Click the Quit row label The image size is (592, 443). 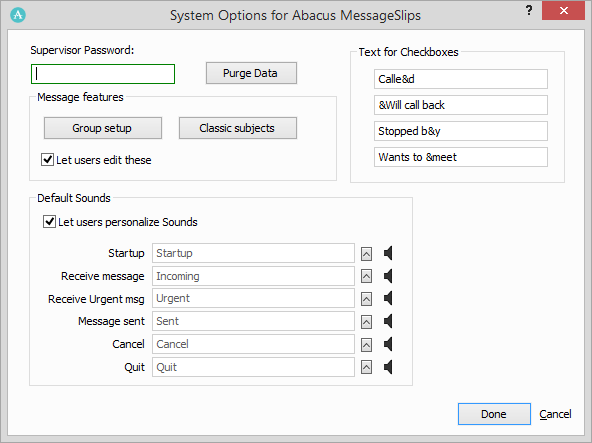click(134, 367)
